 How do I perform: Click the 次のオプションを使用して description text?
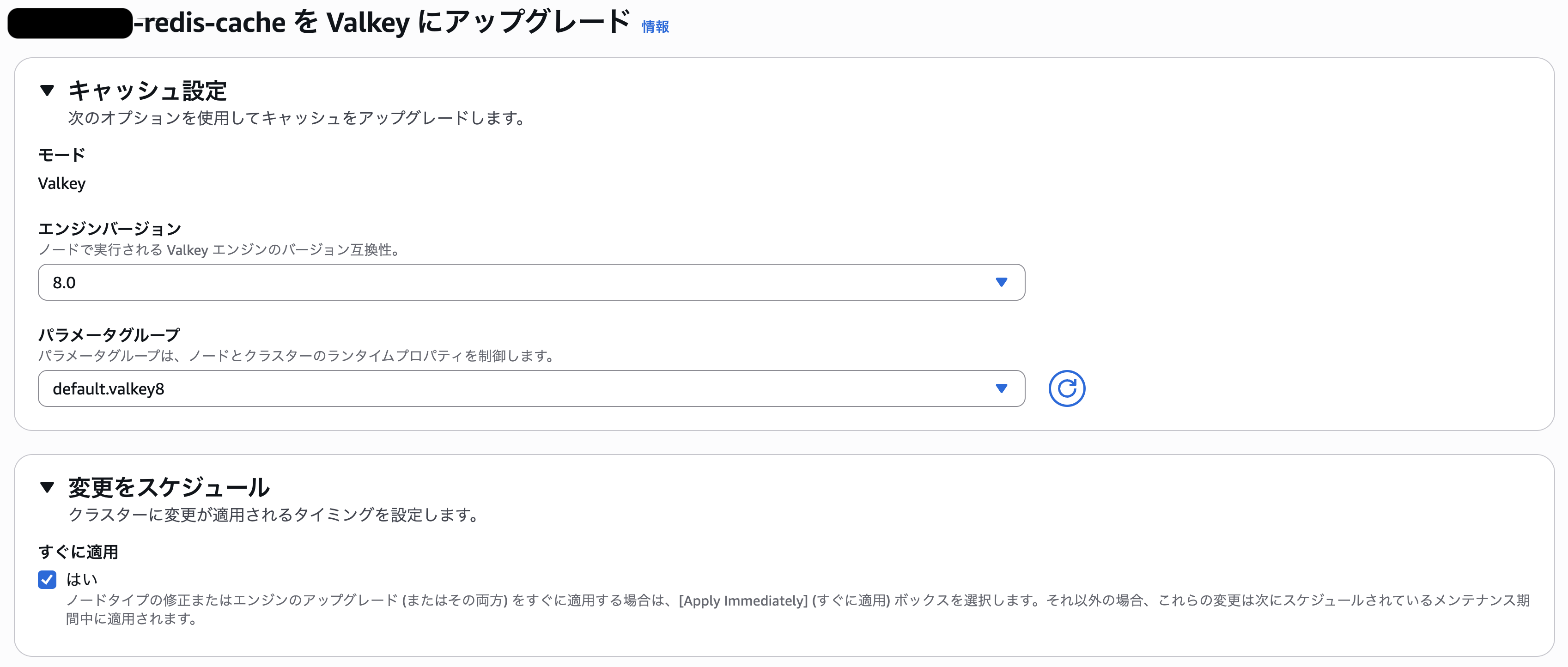click(297, 117)
